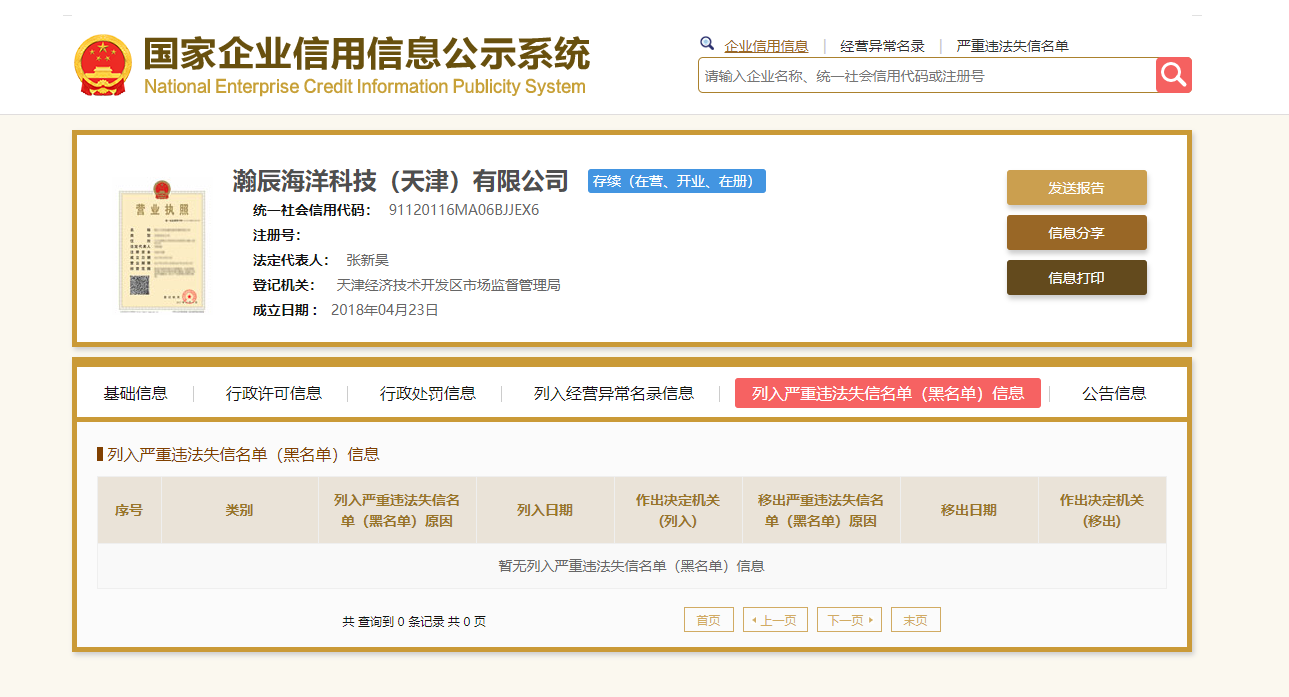
Task: Click the 移出严重违法失信名单（黑名单）原因 column header
Action: click(821, 510)
